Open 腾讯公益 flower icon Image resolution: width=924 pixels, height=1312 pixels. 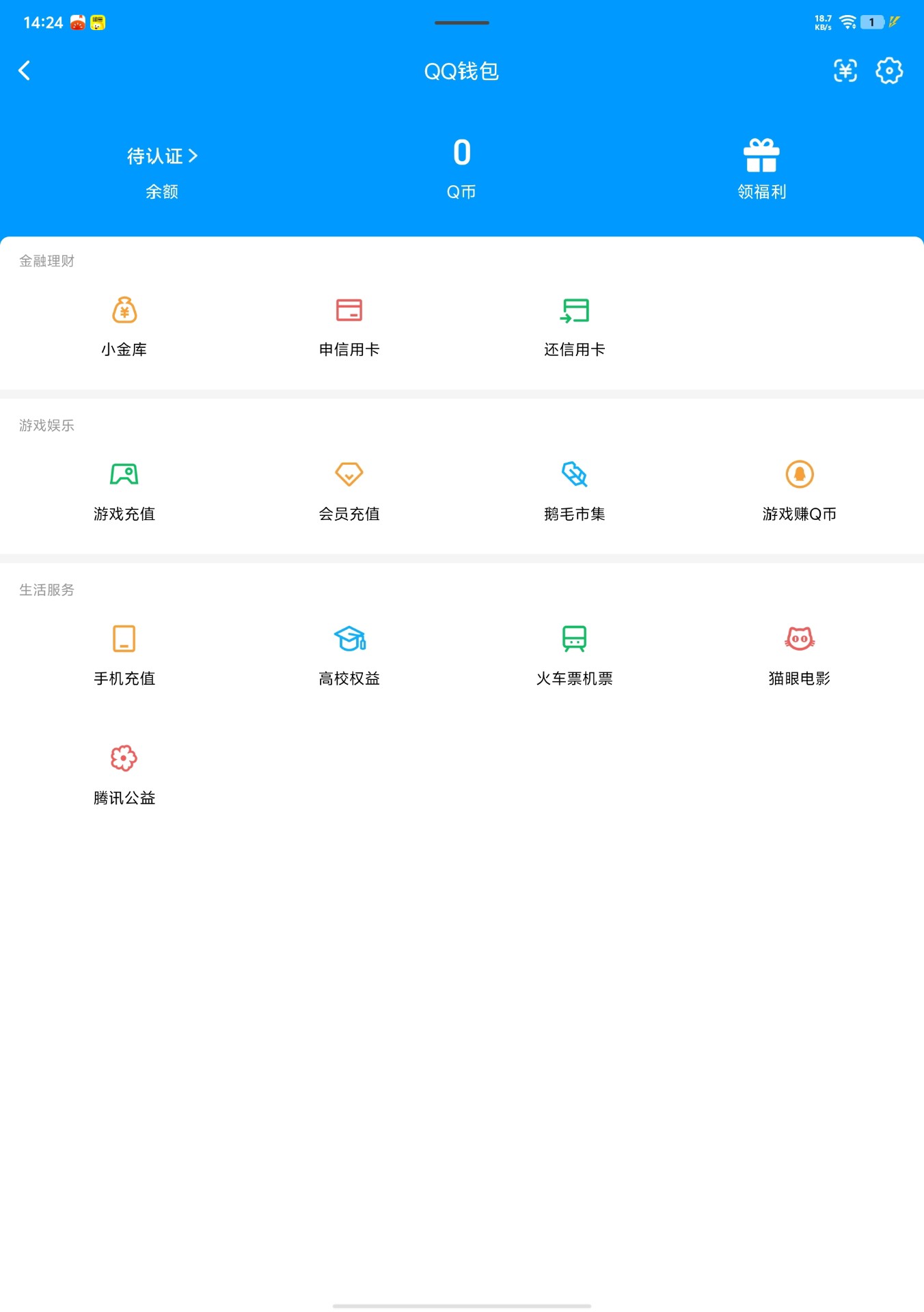(x=124, y=758)
